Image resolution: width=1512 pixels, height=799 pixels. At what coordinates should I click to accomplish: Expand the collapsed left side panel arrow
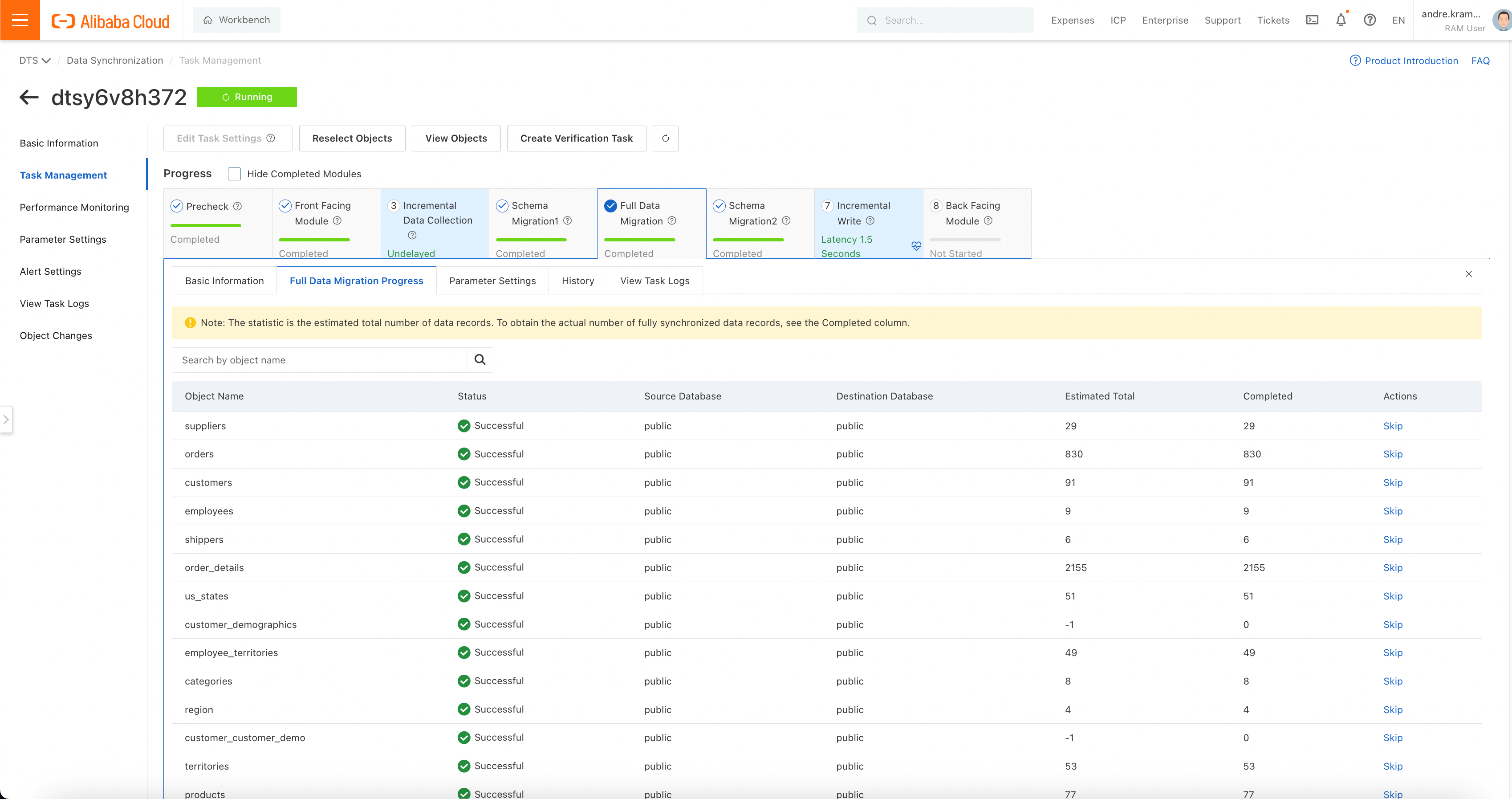point(6,420)
